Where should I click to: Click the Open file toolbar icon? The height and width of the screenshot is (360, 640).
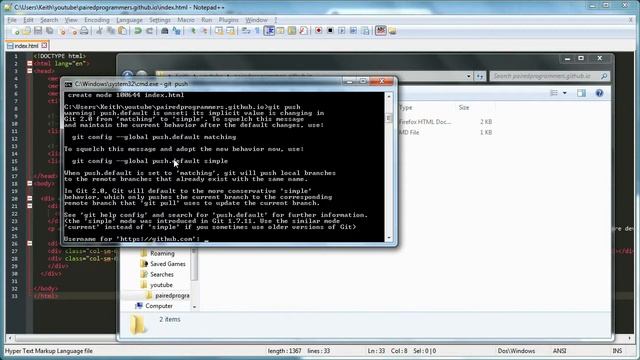coord(27,31)
